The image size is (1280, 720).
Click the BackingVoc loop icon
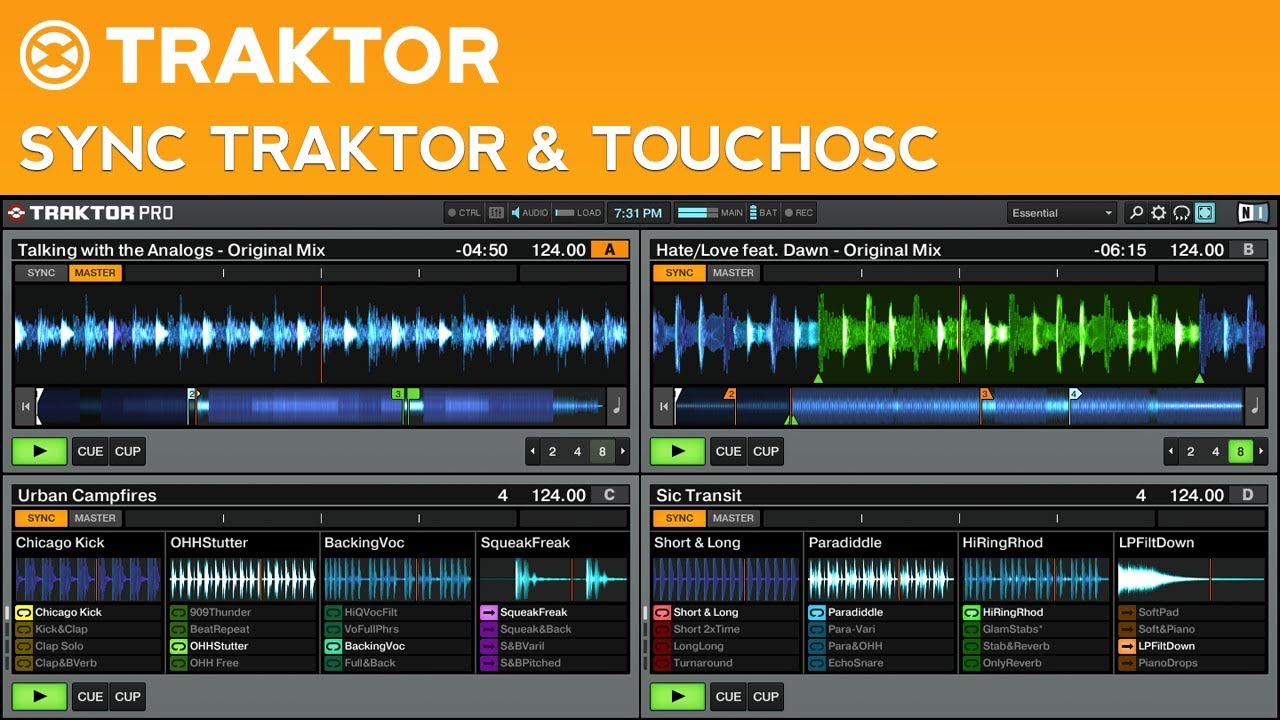click(333, 646)
